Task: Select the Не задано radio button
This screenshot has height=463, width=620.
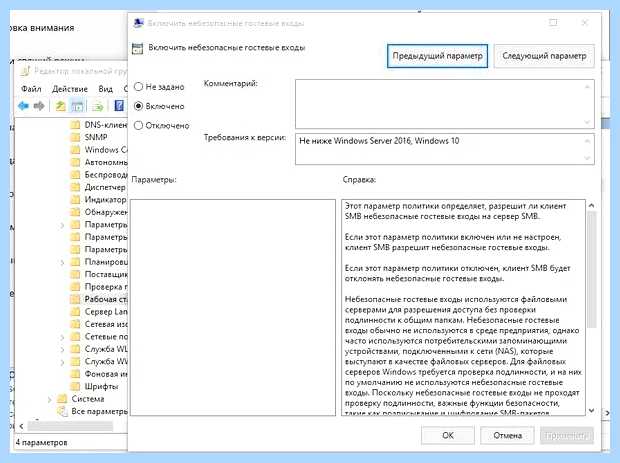Action: [x=138, y=87]
